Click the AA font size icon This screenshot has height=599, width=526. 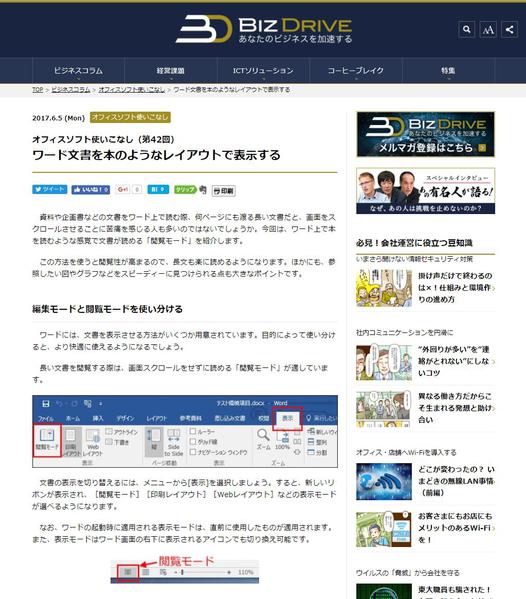point(488,29)
